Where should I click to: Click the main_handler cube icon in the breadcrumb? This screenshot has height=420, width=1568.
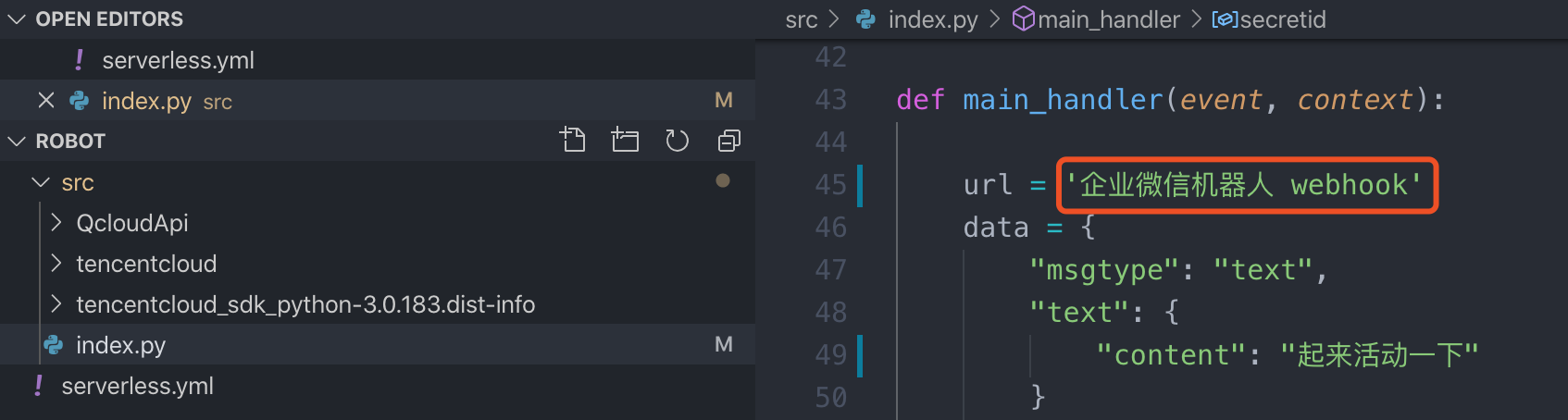point(1023,19)
